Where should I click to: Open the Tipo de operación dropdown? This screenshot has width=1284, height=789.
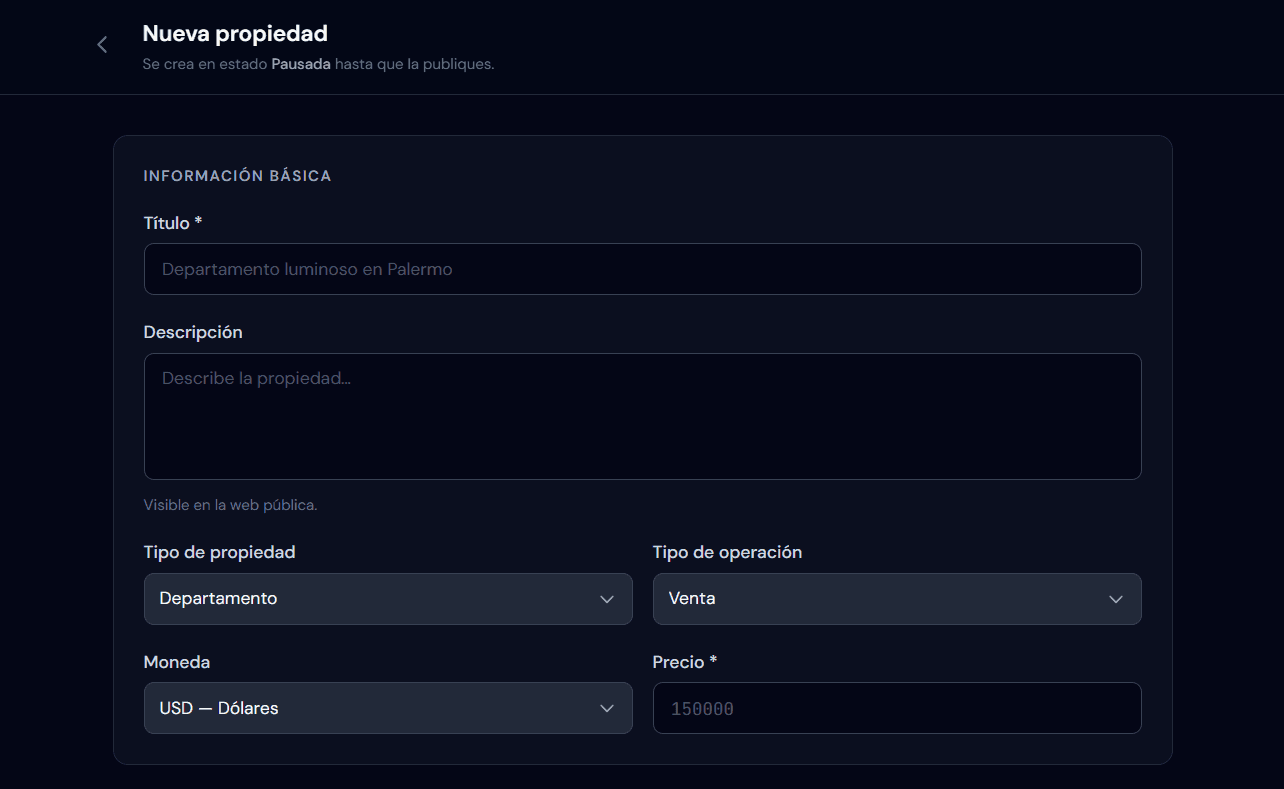tap(897, 599)
